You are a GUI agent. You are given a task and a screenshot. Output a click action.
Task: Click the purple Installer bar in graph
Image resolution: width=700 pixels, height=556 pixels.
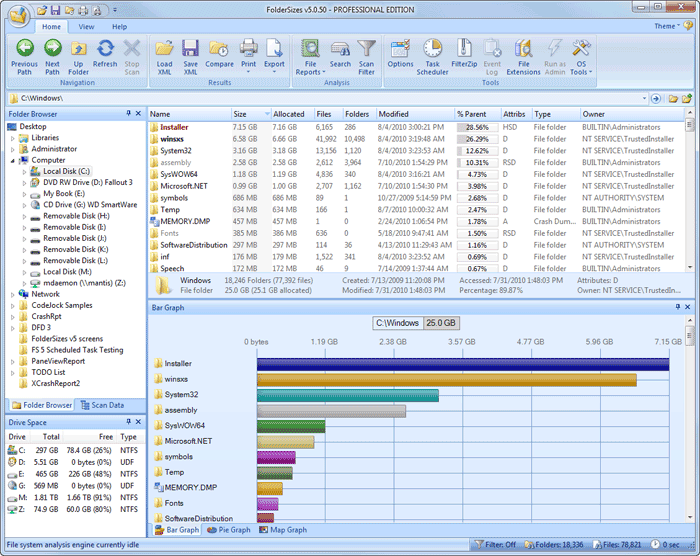[462, 364]
